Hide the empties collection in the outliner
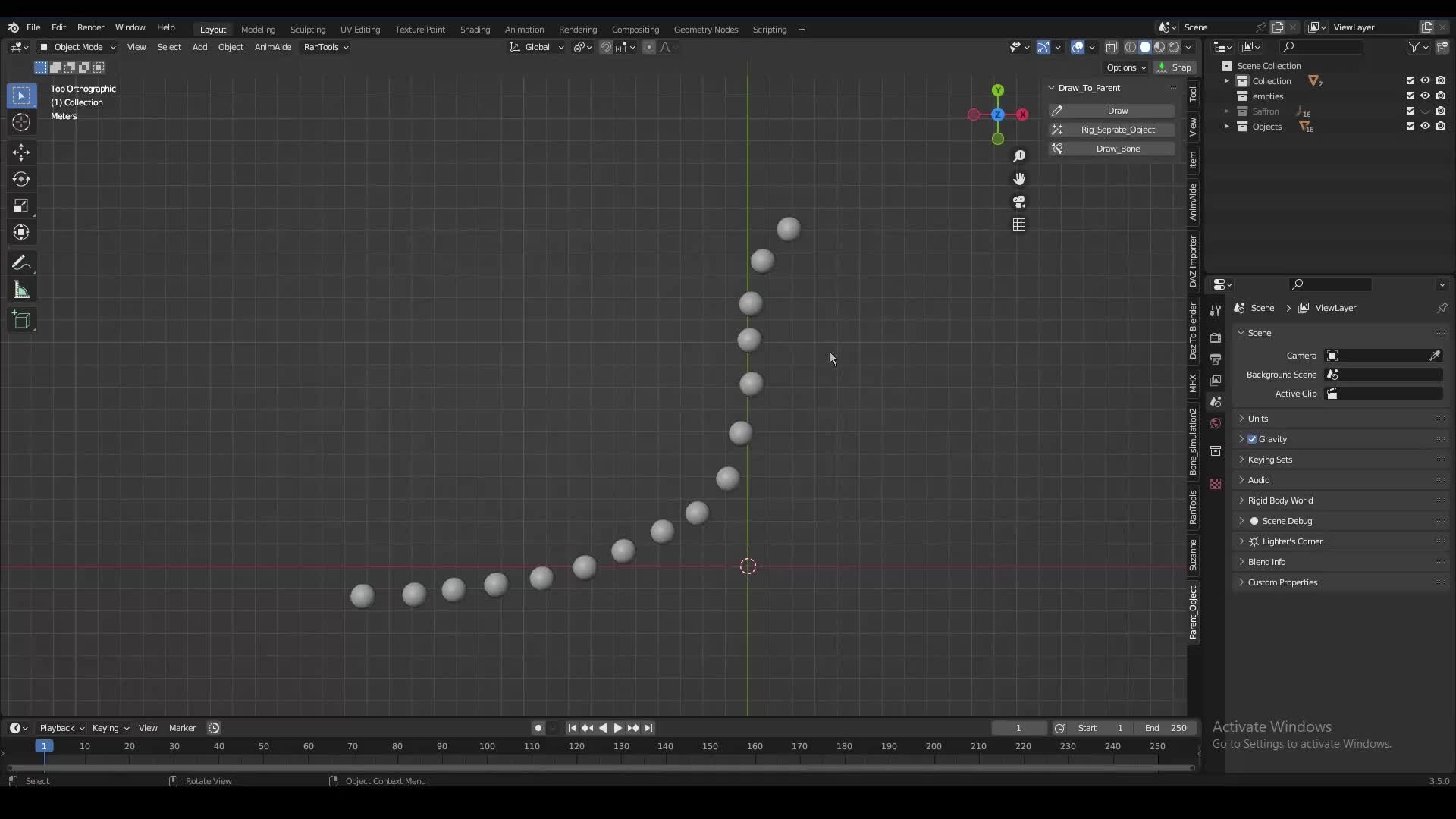The height and width of the screenshot is (819, 1456). (1426, 96)
